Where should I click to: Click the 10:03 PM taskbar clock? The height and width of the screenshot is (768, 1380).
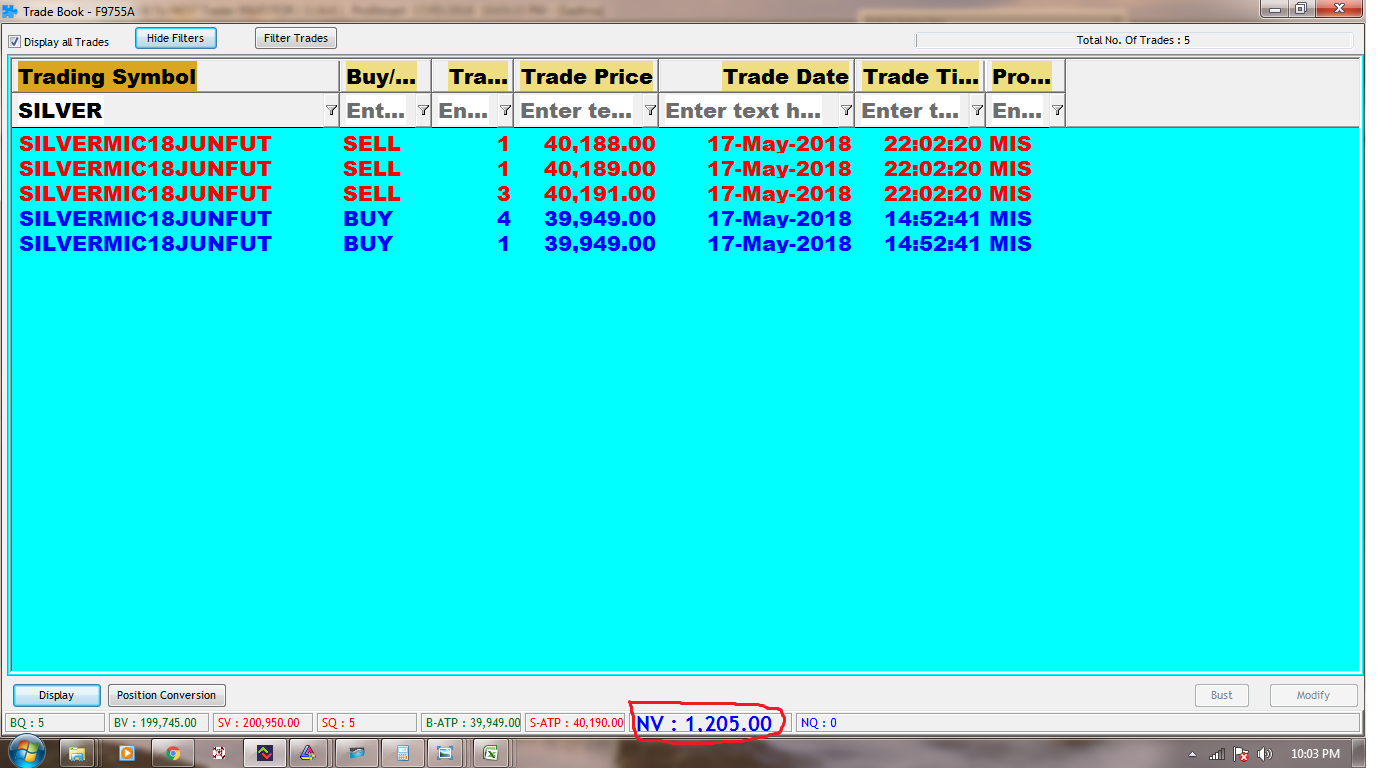1315,754
